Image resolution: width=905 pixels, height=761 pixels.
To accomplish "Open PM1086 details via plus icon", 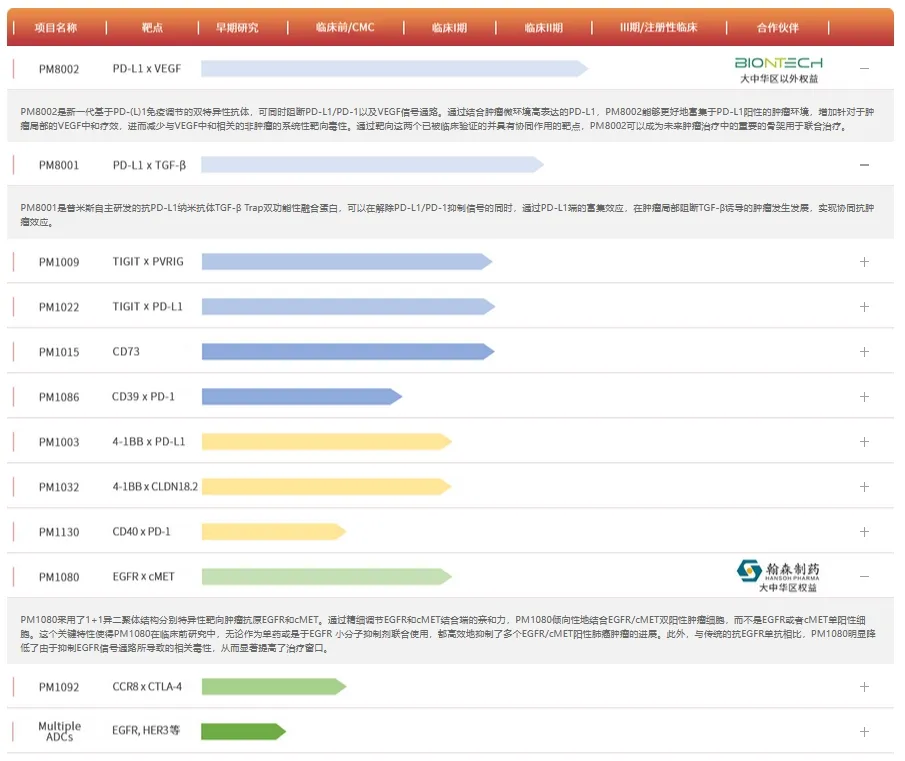I will (x=864, y=397).
